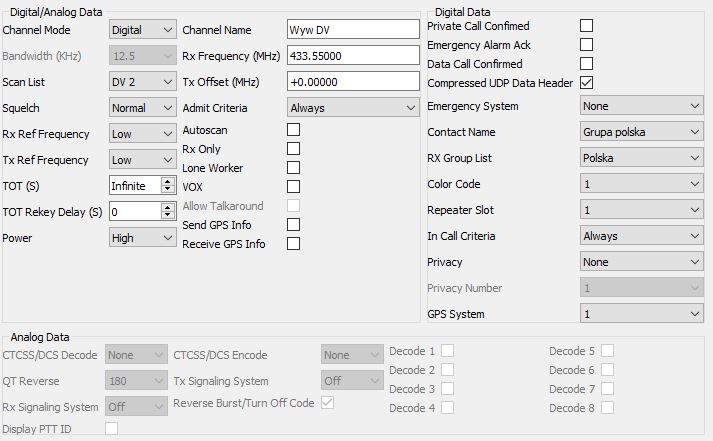Open the Admit Criteria dropdown
The image size is (713, 441).
[x=353, y=108]
